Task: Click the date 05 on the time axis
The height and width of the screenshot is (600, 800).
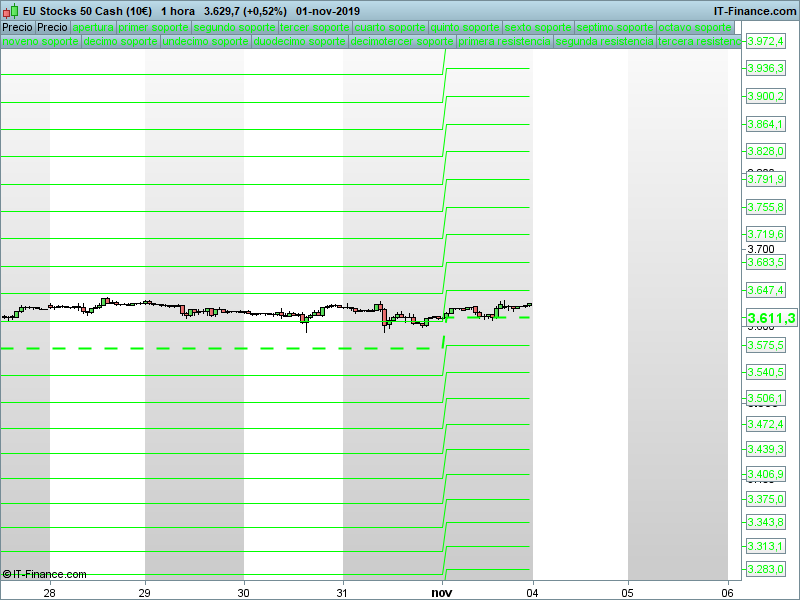Action: click(628, 593)
